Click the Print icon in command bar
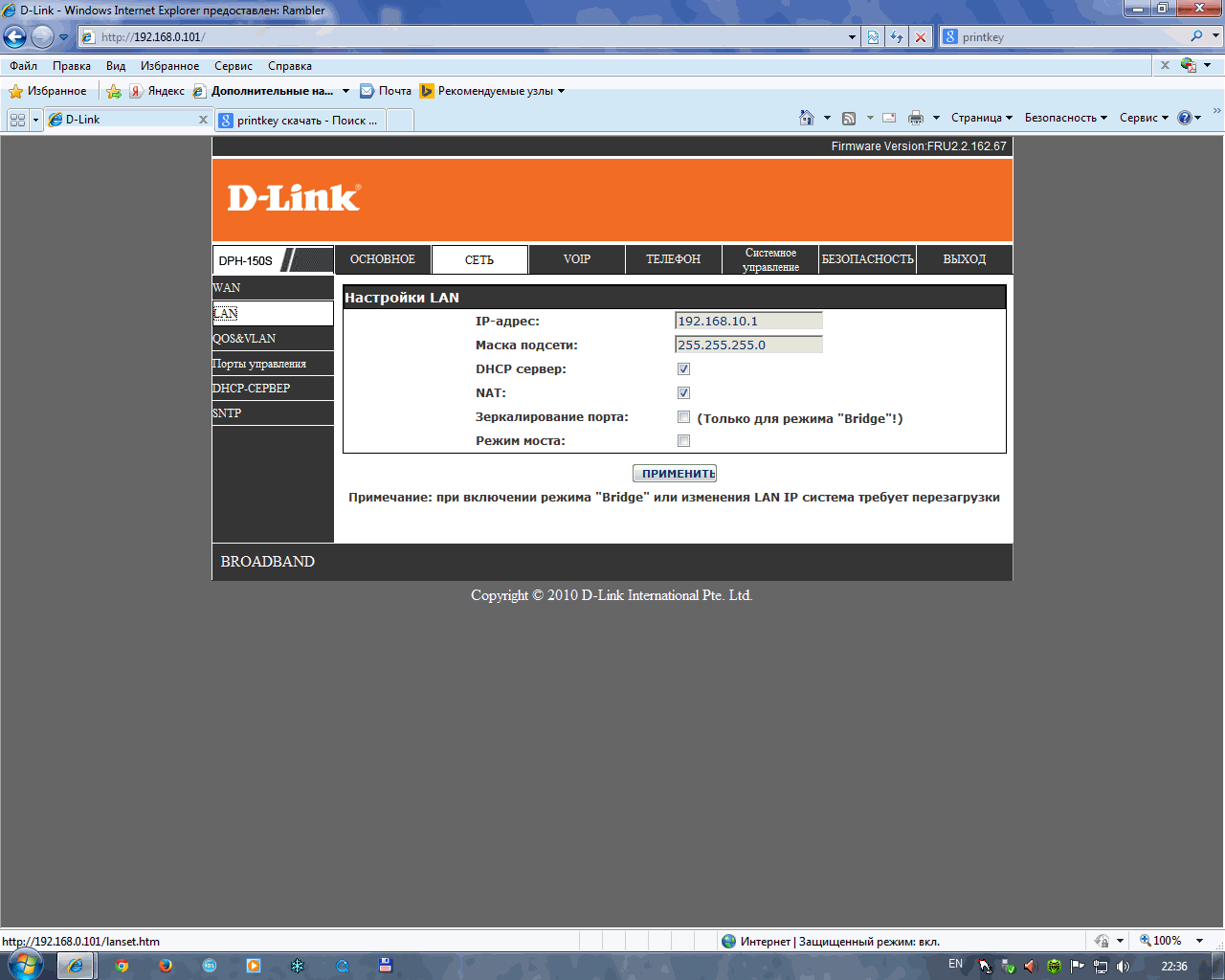The height and width of the screenshot is (980, 1225). pos(916,118)
